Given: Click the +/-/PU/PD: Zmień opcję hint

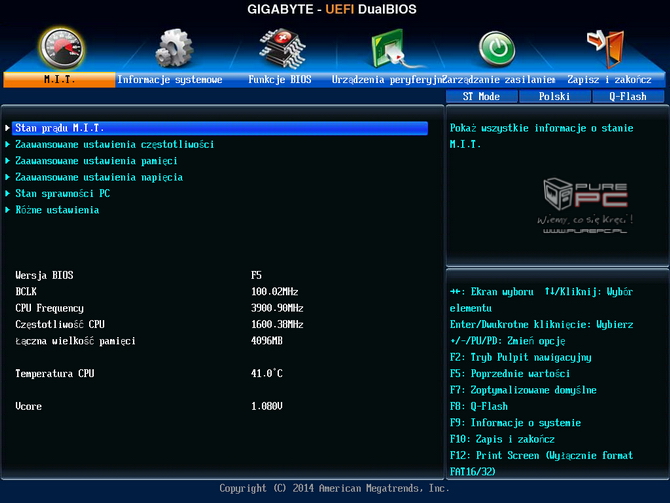Looking at the screenshot, I should click(x=507, y=341).
